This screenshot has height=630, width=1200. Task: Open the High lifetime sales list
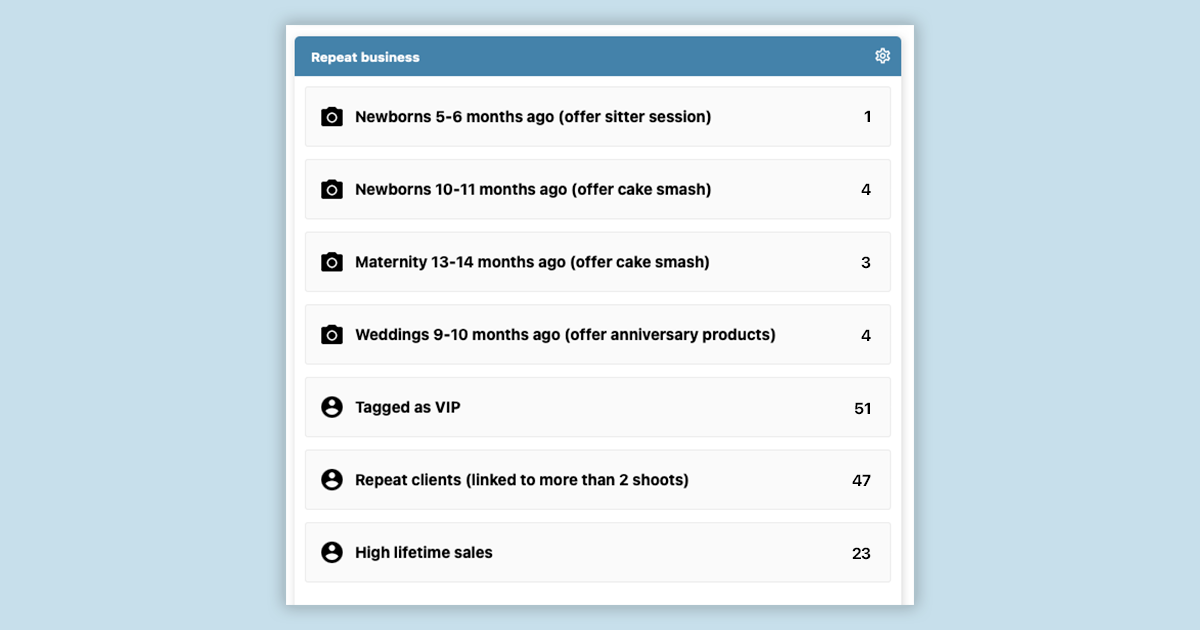coord(424,552)
